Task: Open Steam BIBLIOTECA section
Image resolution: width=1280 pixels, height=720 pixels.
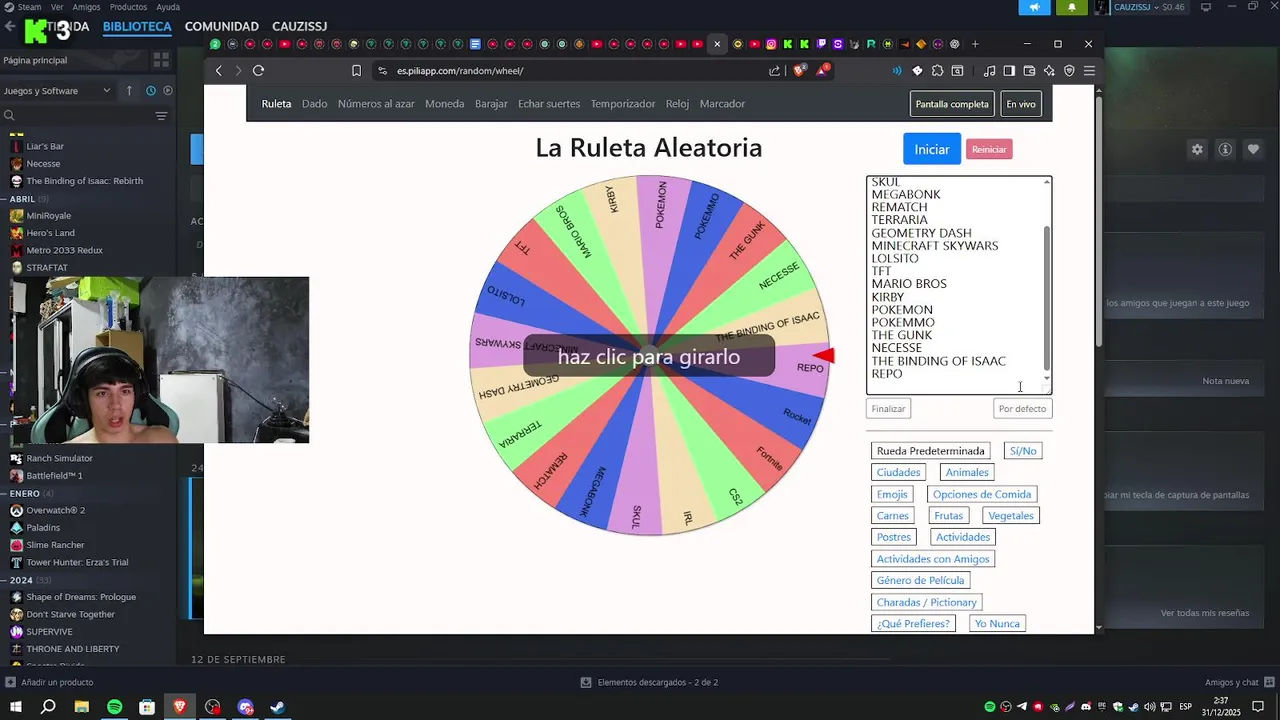Action: [137, 26]
